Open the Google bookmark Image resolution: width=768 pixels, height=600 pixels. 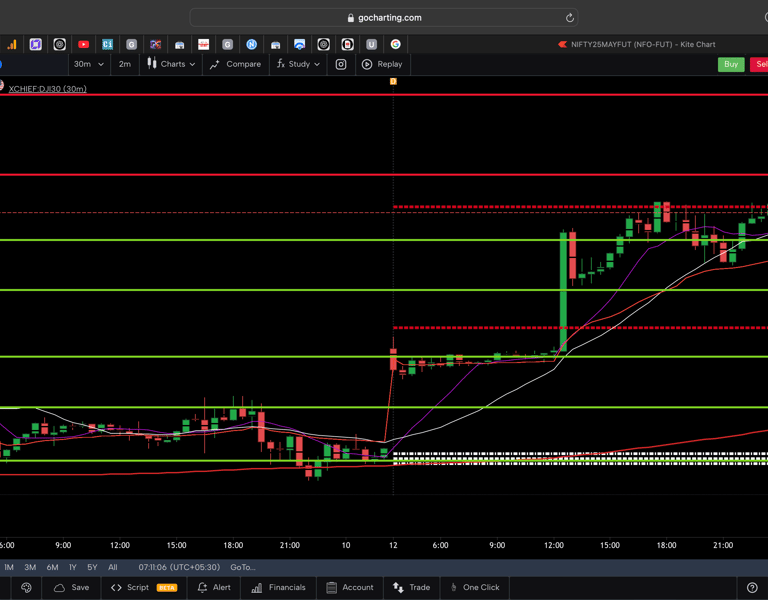(395, 45)
